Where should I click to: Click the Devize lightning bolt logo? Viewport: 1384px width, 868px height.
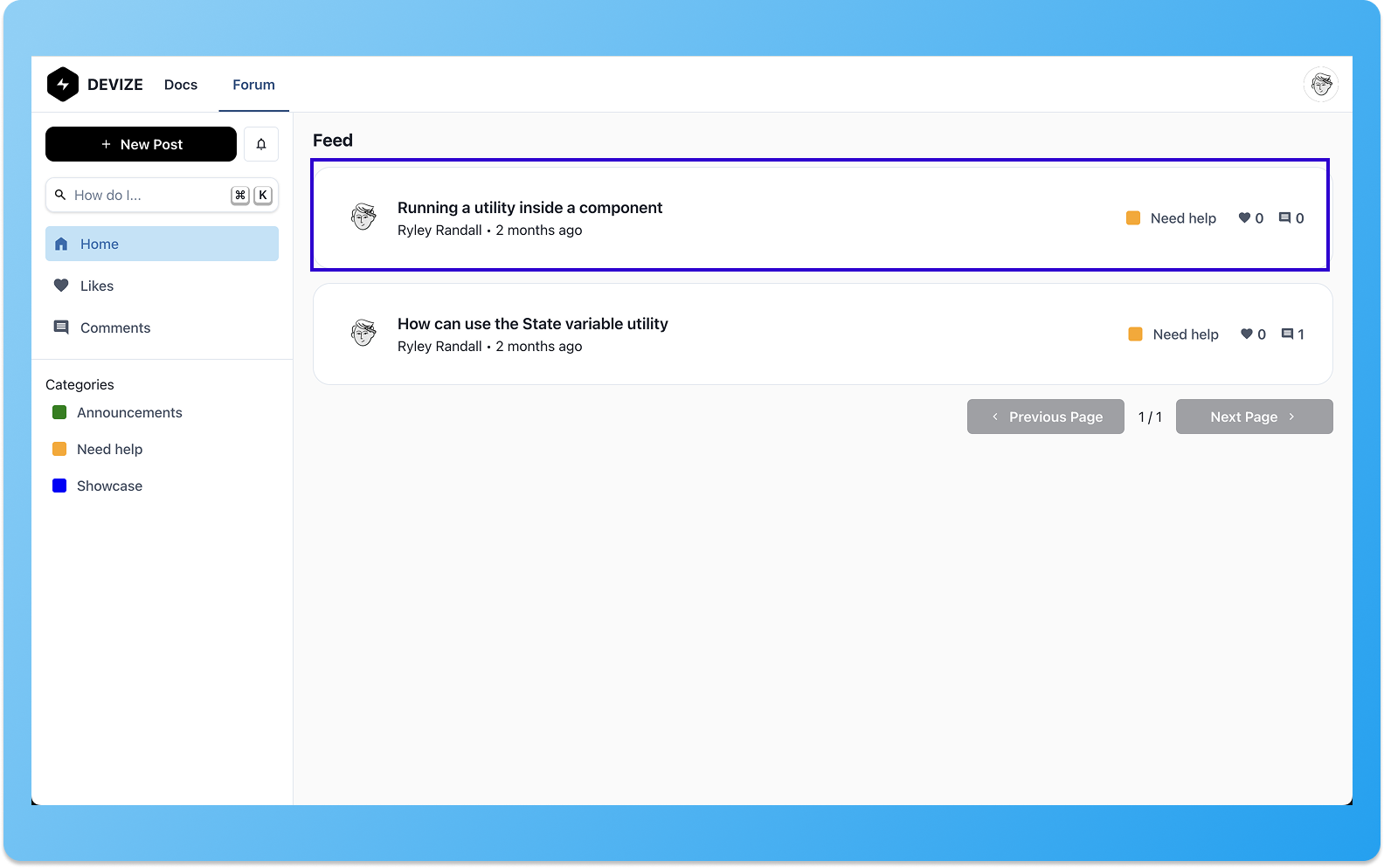pos(63,85)
